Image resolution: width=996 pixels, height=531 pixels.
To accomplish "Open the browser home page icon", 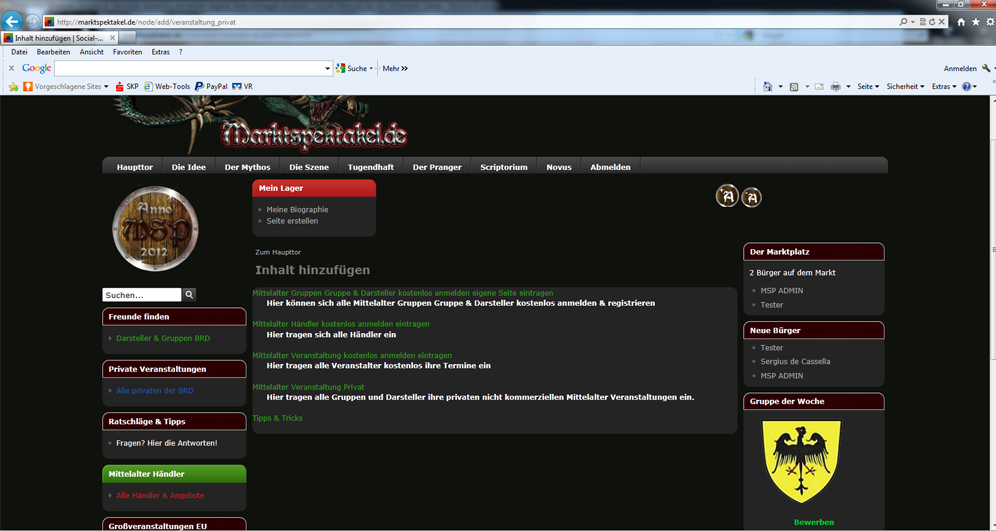I will point(961,22).
